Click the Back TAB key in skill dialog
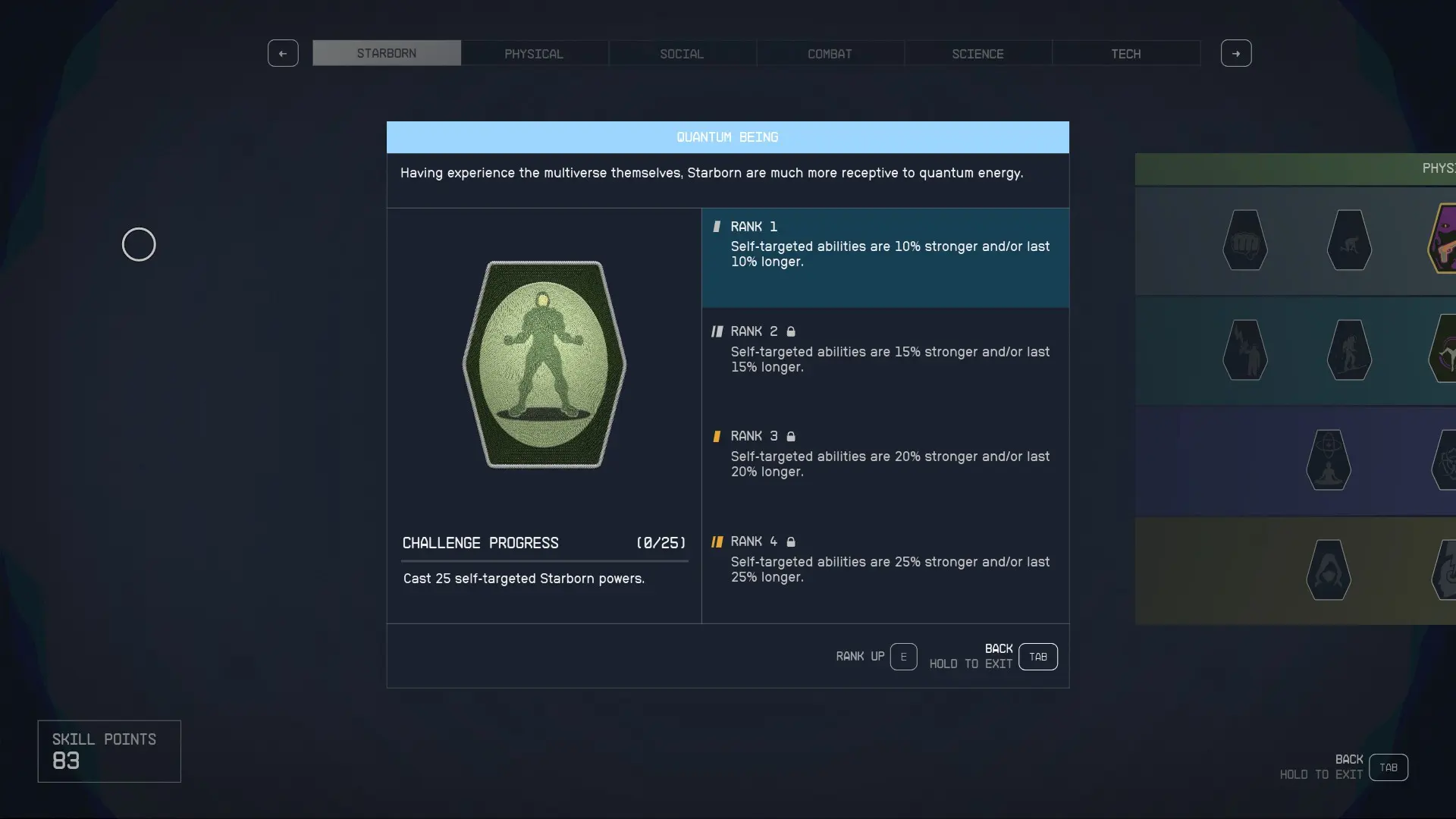 pos(1037,657)
